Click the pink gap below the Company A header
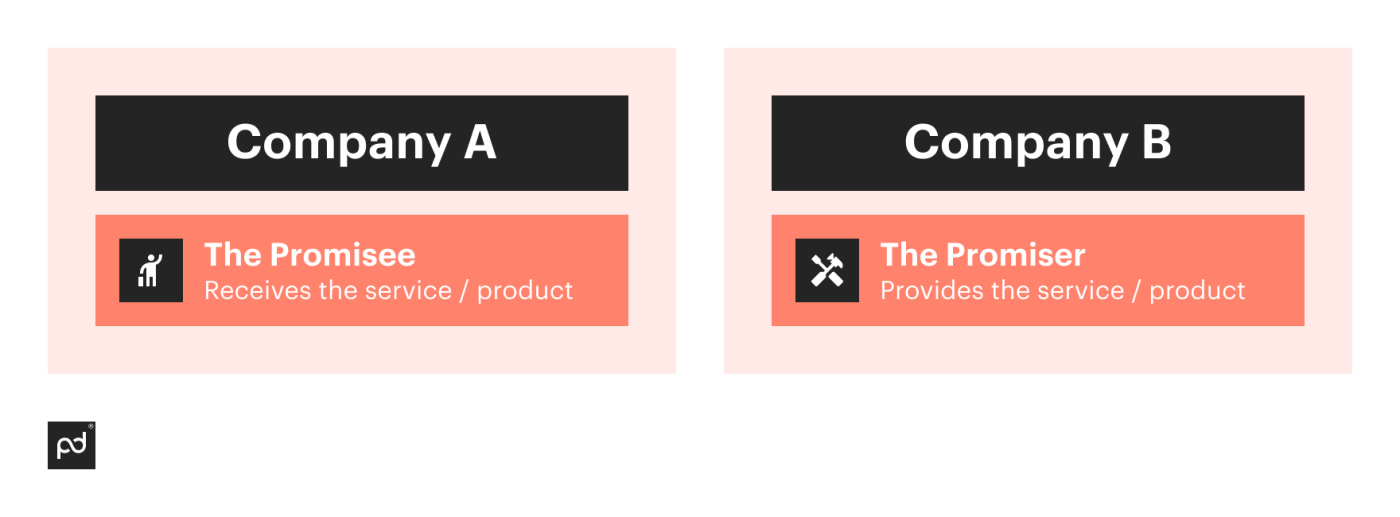The height and width of the screenshot is (517, 1400). point(361,202)
